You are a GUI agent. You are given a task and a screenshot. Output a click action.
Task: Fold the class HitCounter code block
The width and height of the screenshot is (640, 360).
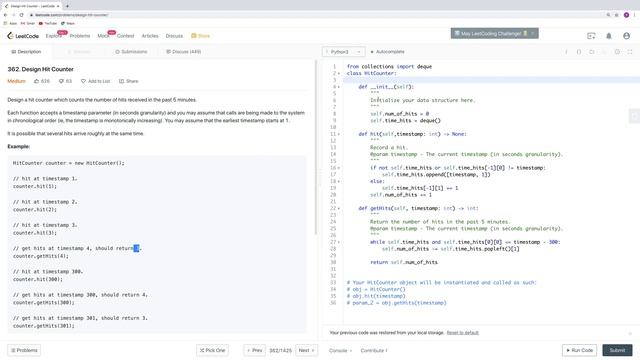click(x=339, y=73)
